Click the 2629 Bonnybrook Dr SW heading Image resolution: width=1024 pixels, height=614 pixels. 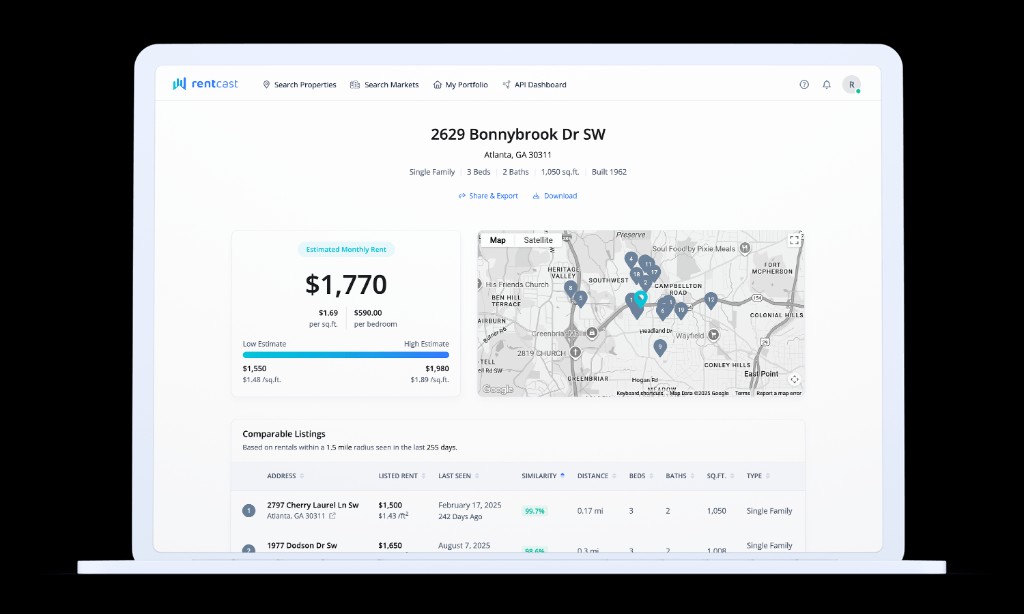[x=518, y=135]
